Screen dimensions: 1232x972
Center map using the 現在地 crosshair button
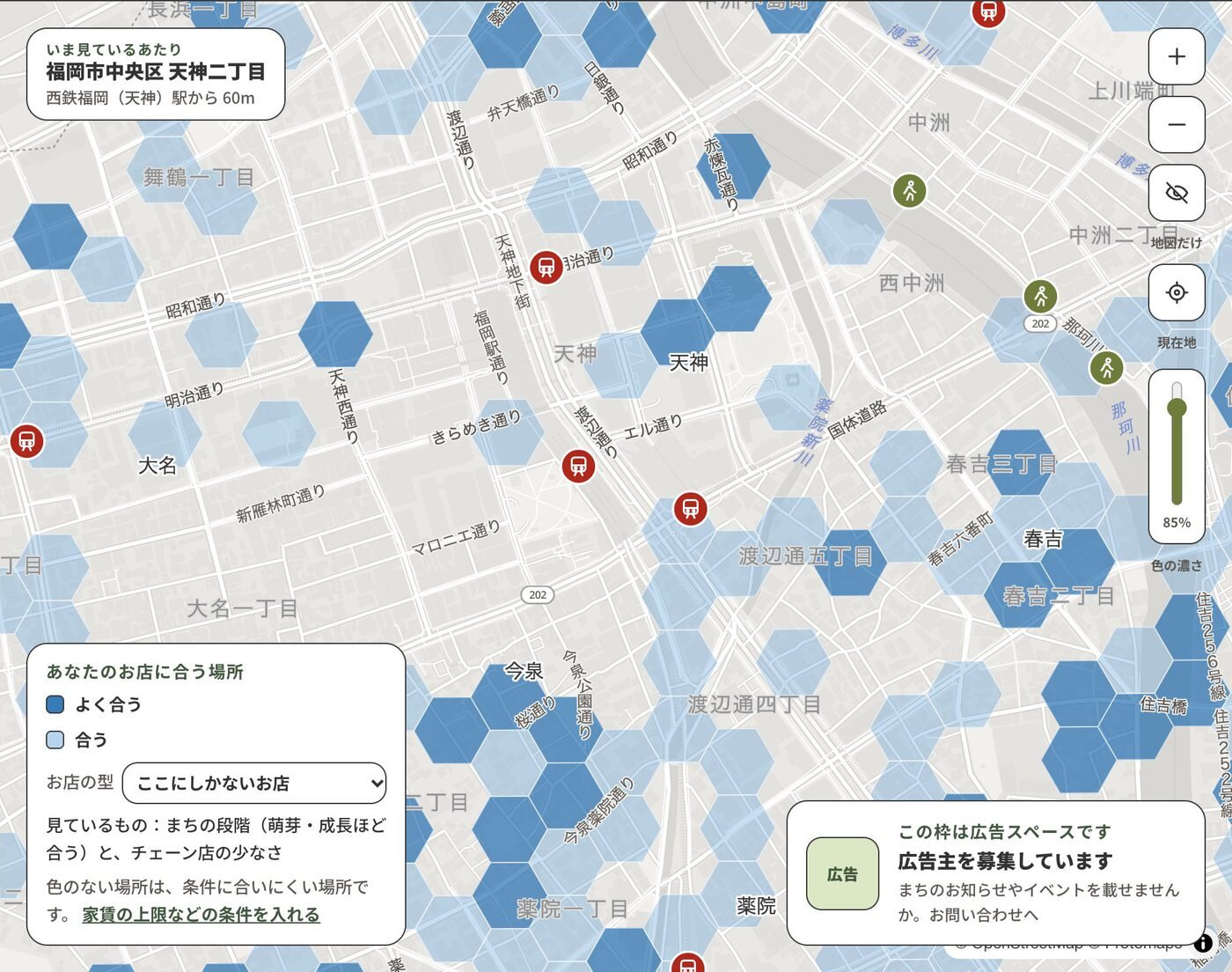[x=1177, y=292]
